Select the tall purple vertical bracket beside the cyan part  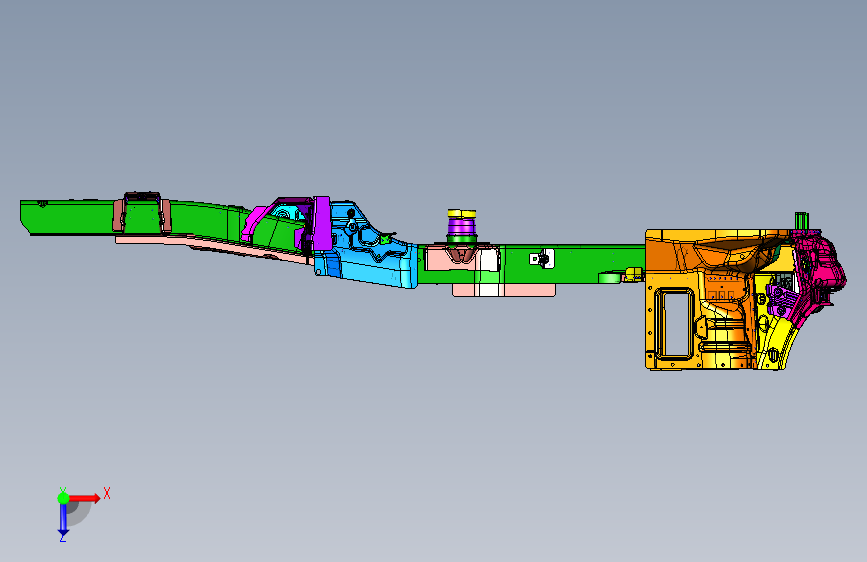point(322,223)
